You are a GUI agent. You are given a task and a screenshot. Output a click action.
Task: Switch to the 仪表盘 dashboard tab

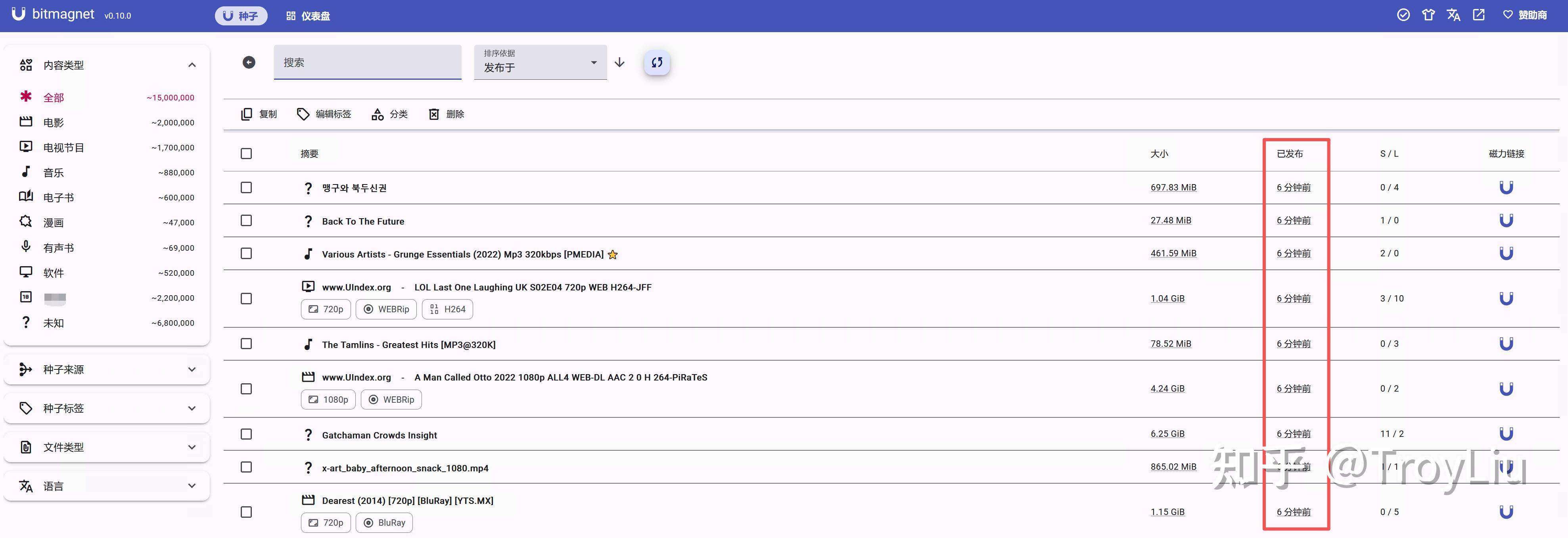point(308,16)
